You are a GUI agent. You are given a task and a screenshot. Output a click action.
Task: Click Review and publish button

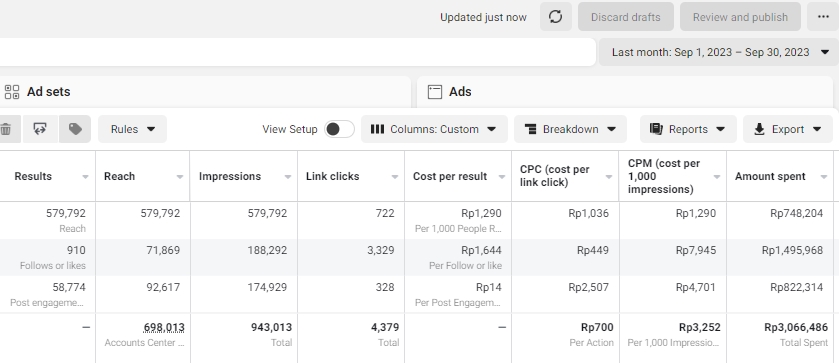740,17
